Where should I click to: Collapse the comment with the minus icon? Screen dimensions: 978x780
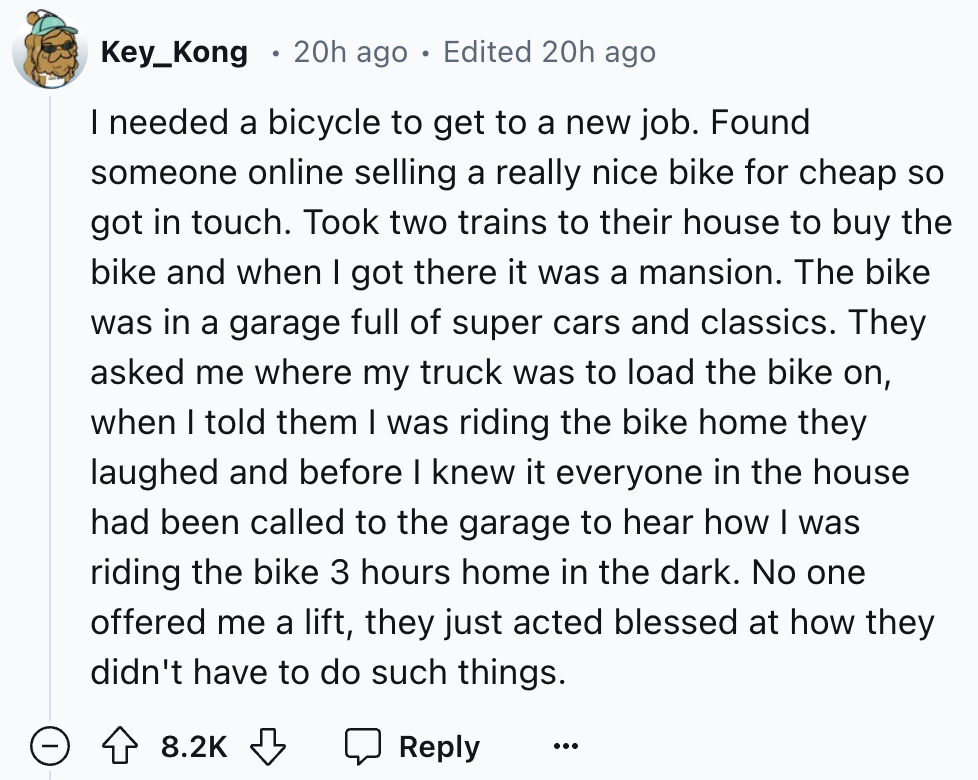pos(46,746)
